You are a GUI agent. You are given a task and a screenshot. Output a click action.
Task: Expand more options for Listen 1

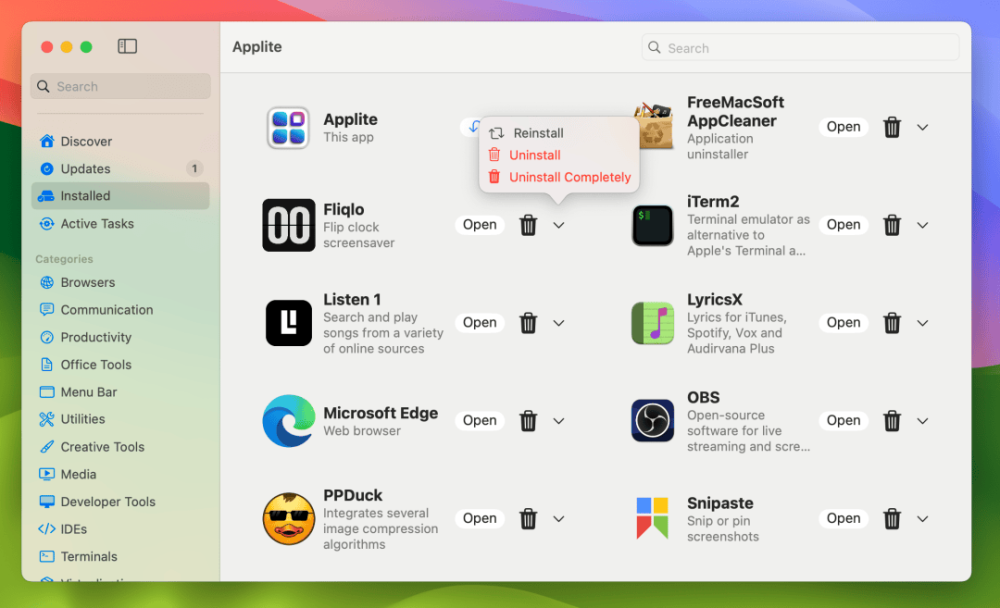point(559,323)
